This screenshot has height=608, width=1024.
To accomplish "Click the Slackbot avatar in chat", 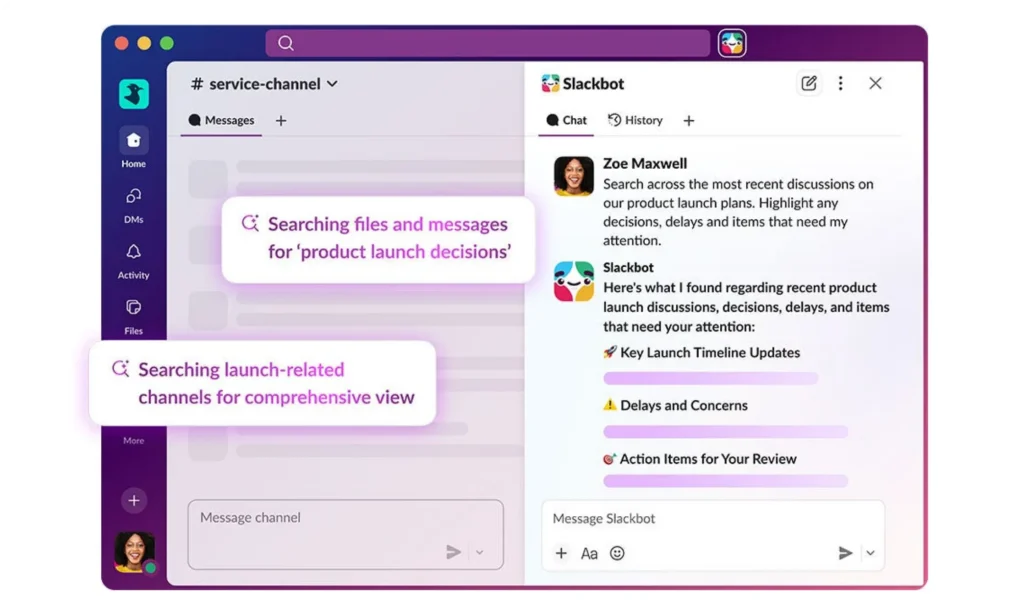I will pyautogui.click(x=573, y=281).
